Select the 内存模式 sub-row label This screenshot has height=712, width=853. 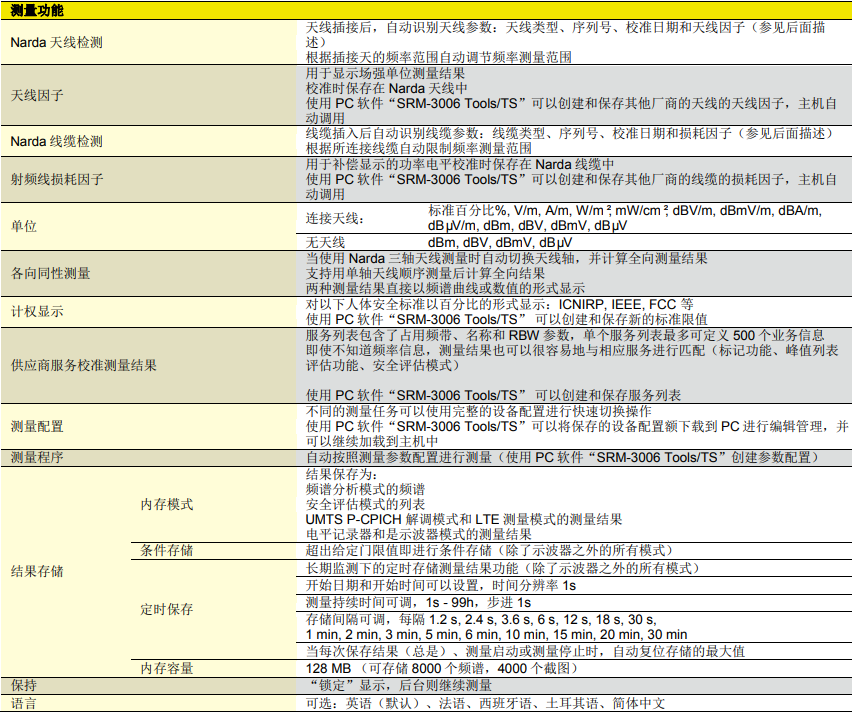coord(166,504)
